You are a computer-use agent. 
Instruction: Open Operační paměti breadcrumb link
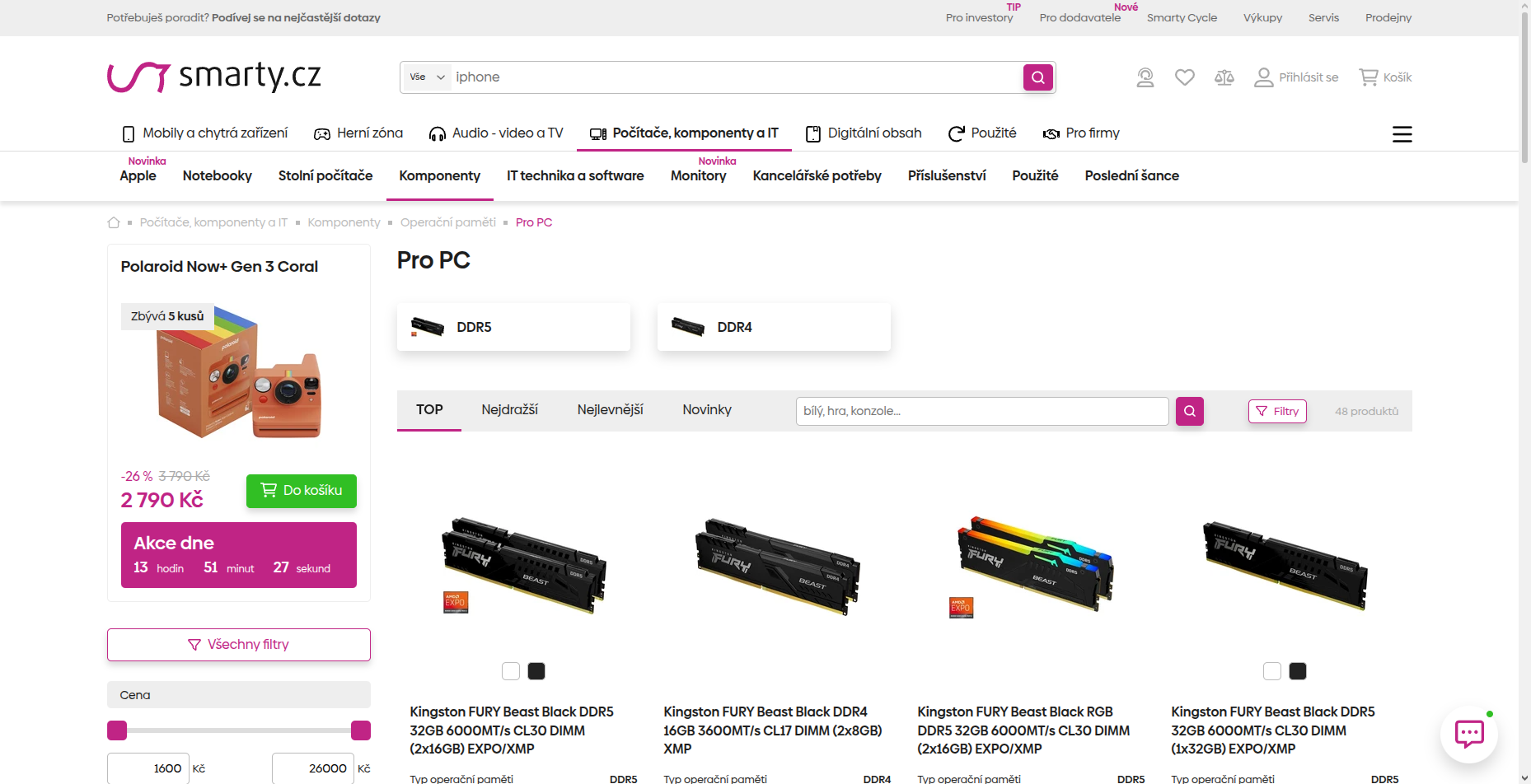pyautogui.click(x=448, y=222)
